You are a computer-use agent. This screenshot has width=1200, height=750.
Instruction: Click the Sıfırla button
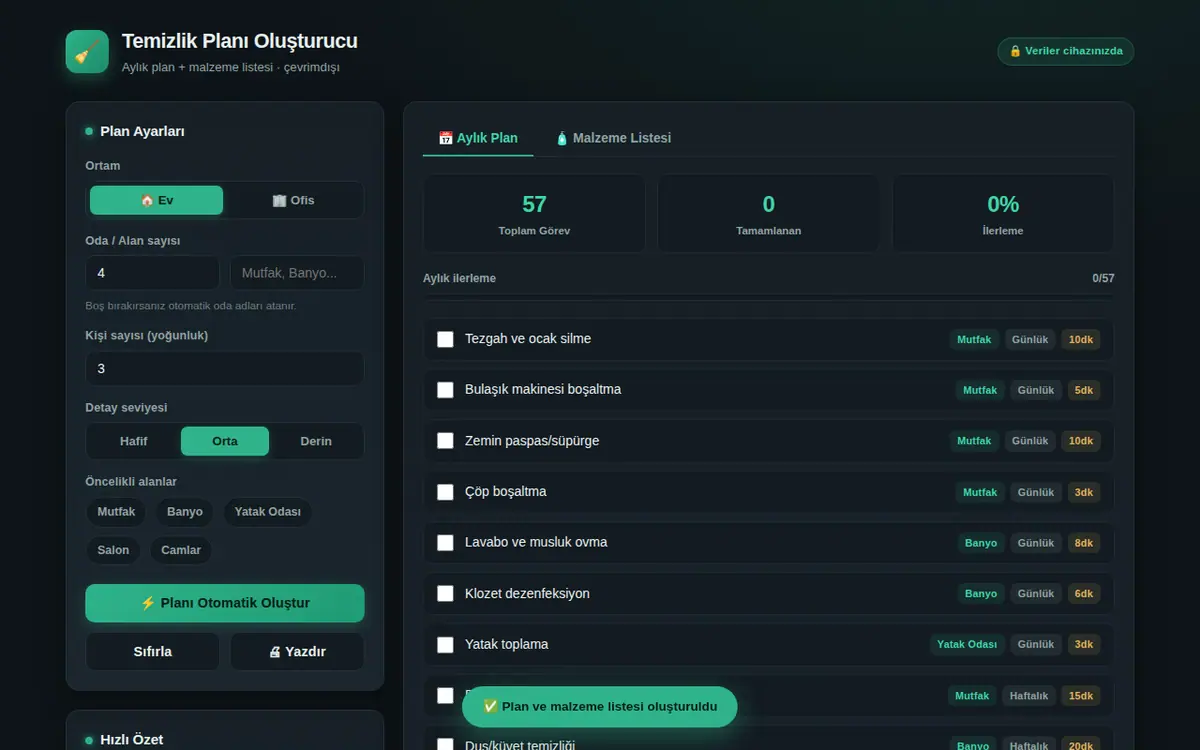153,651
